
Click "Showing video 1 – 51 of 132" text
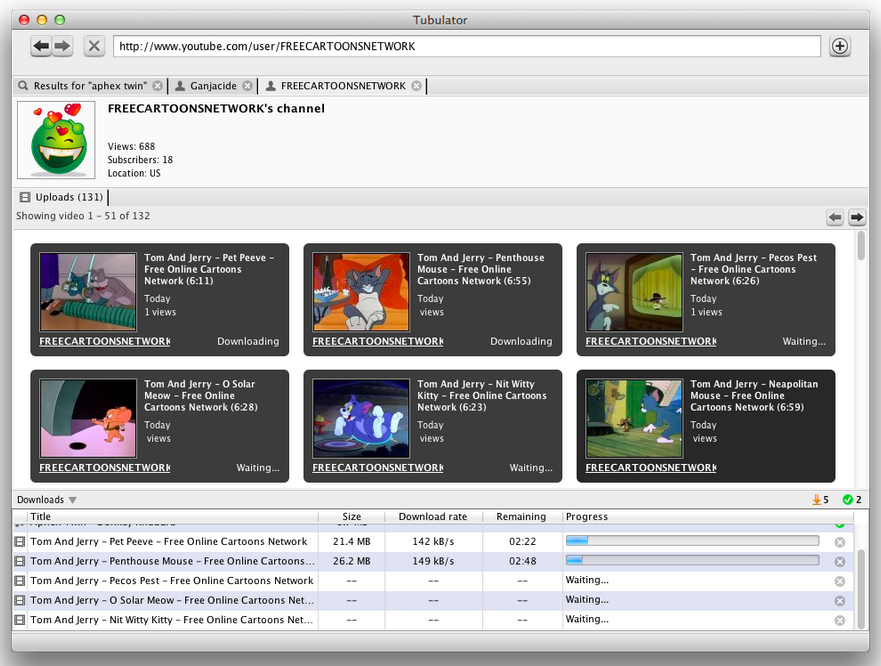point(83,216)
